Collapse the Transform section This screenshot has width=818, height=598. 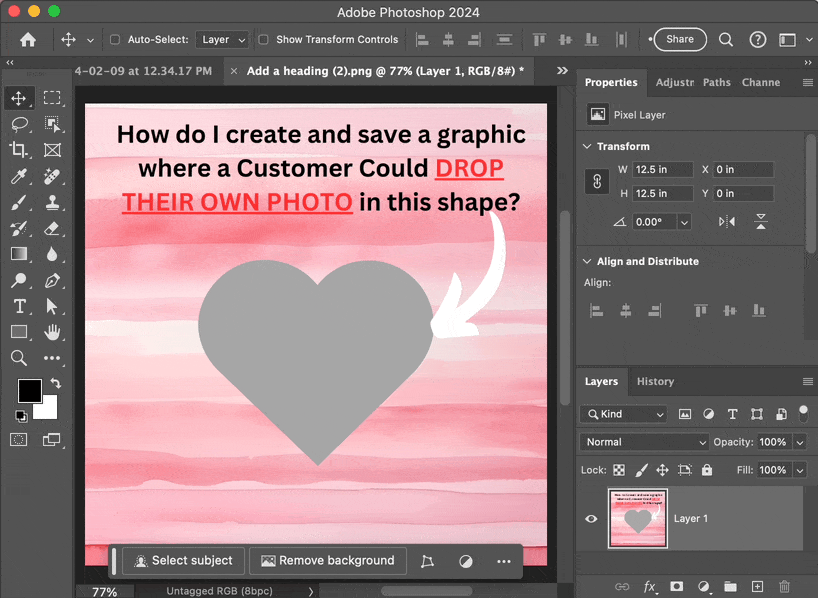click(x=587, y=146)
